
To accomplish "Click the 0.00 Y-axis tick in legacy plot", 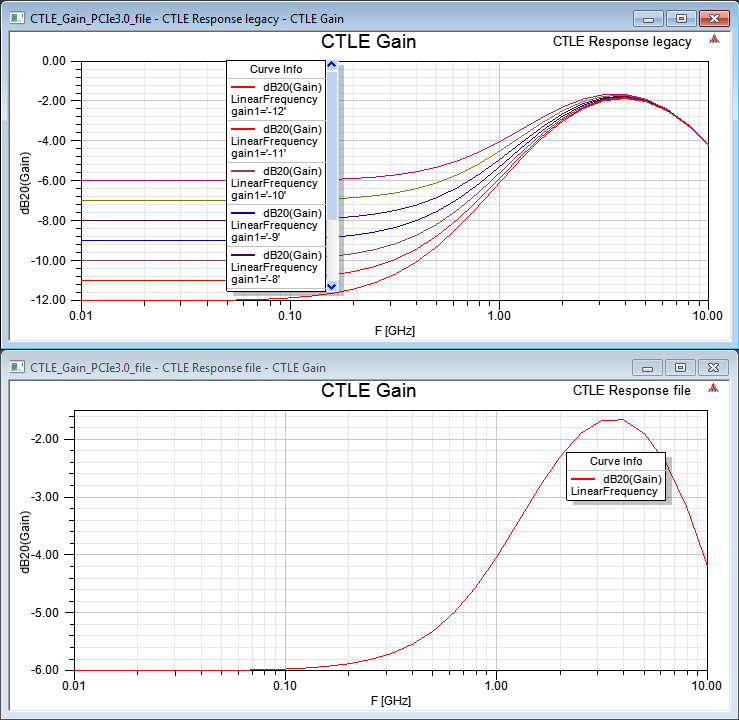I will [54, 61].
